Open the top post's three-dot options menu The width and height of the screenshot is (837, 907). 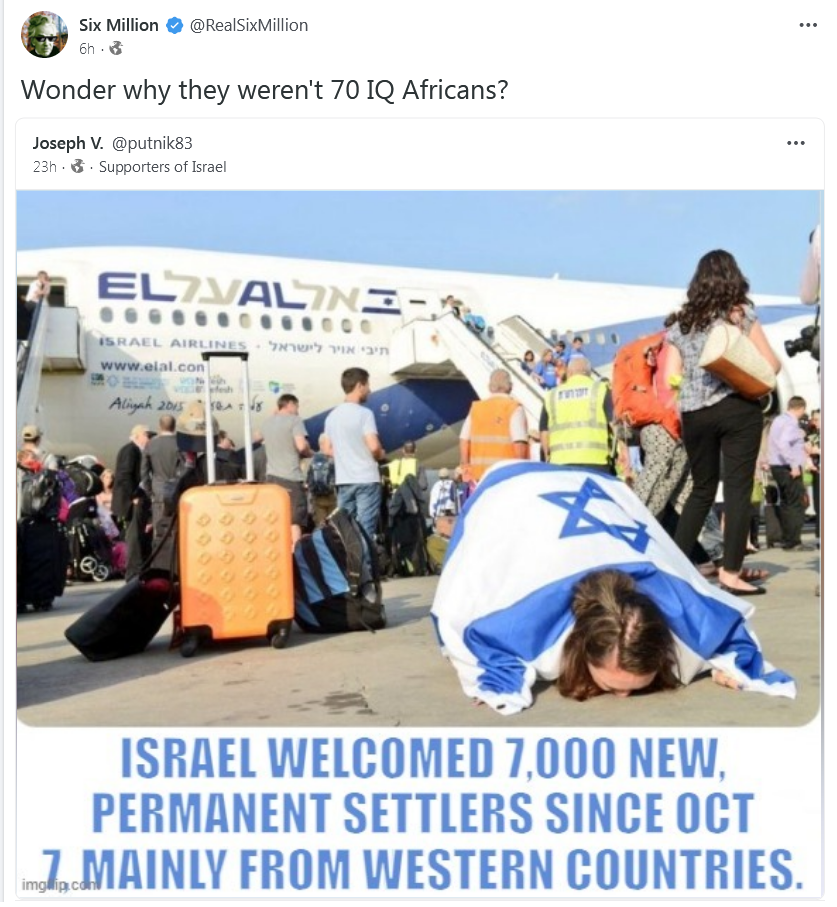tap(807, 25)
